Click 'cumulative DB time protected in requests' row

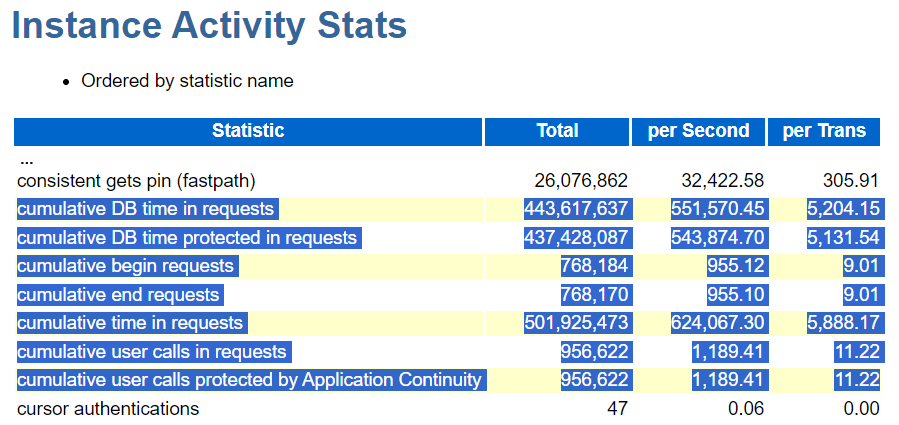coord(188,238)
